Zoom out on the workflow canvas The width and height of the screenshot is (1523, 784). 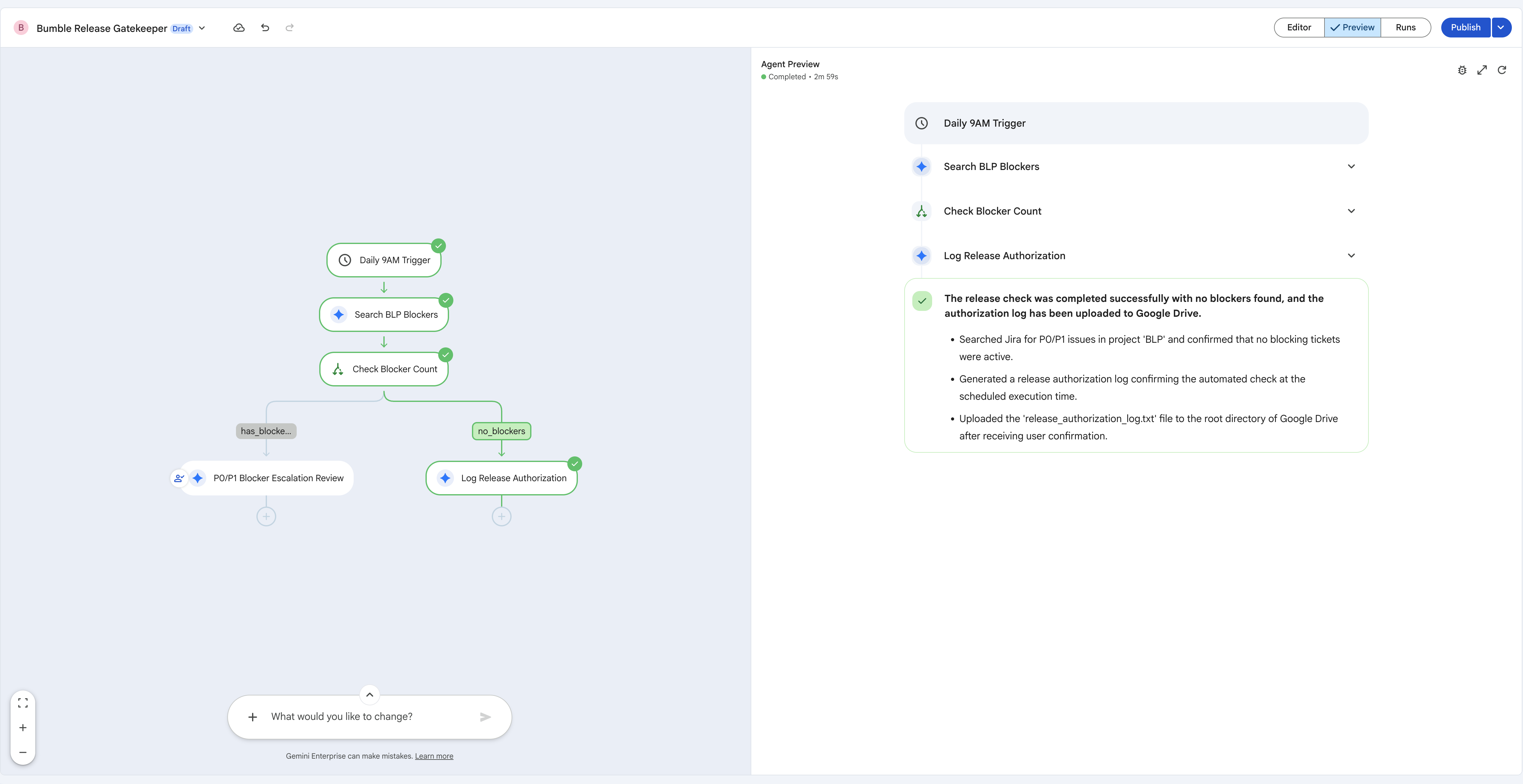click(x=23, y=753)
